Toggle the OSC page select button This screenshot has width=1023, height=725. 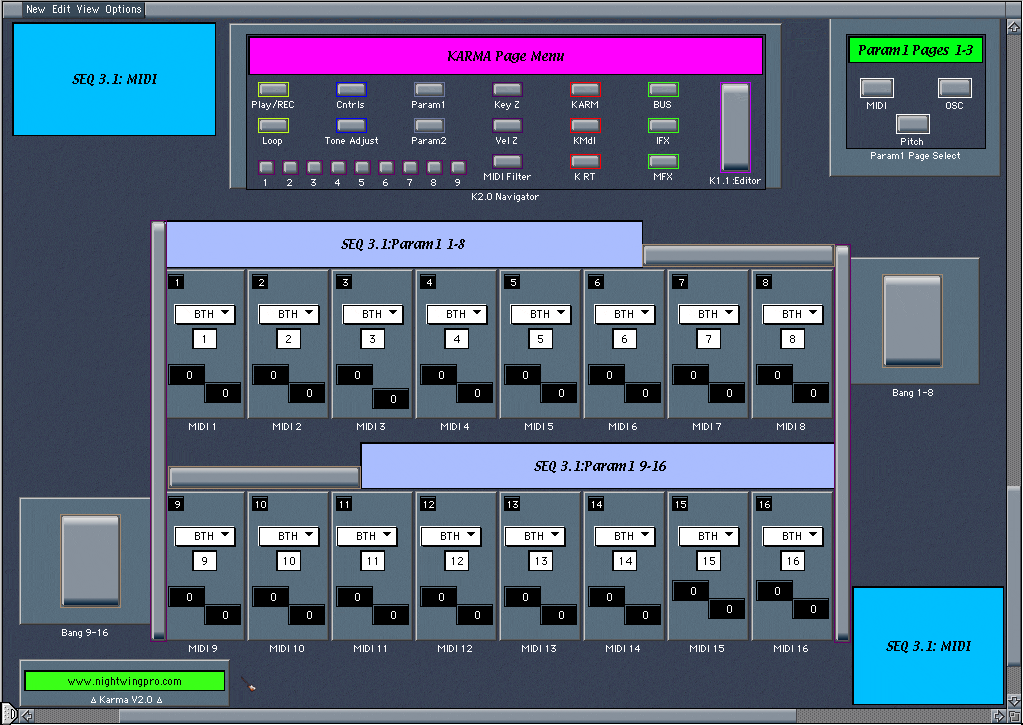click(955, 89)
